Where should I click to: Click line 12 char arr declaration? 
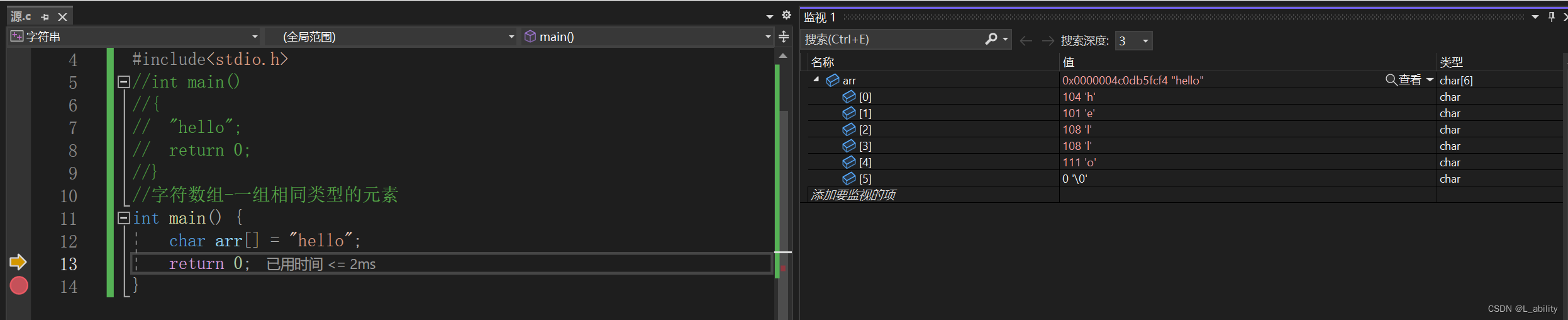[265, 241]
